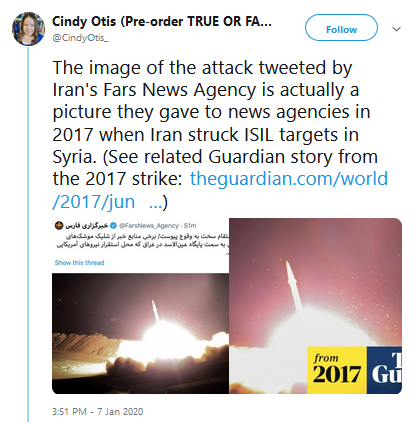This screenshot has width=419, height=422.
Task: Click the '51m' time on Fars tweet
Action: (x=190, y=226)
